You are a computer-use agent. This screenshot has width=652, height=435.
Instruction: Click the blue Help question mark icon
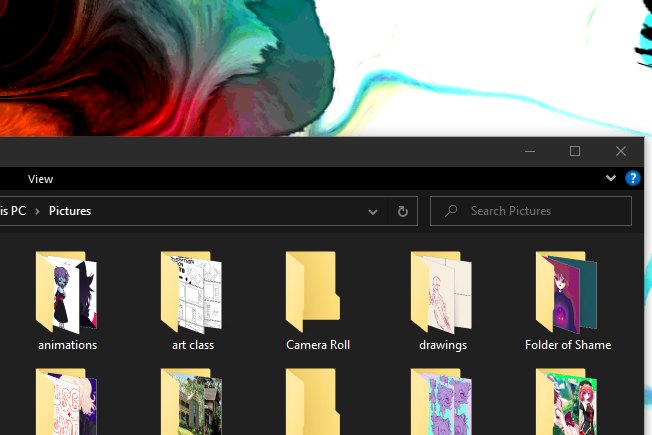pos(632,179)
